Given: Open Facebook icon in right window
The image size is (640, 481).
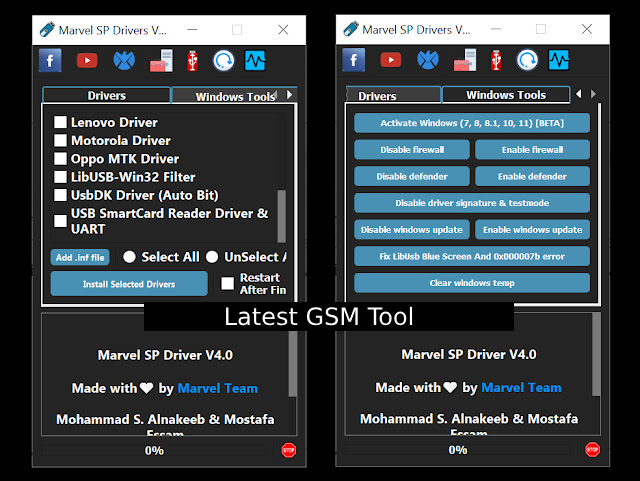Looking at the screenshot, I should 354,60.
